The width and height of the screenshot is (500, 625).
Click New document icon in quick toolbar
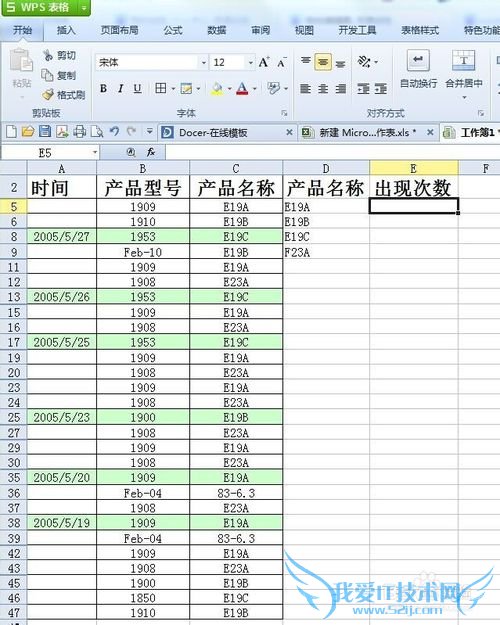click(11, 132)
